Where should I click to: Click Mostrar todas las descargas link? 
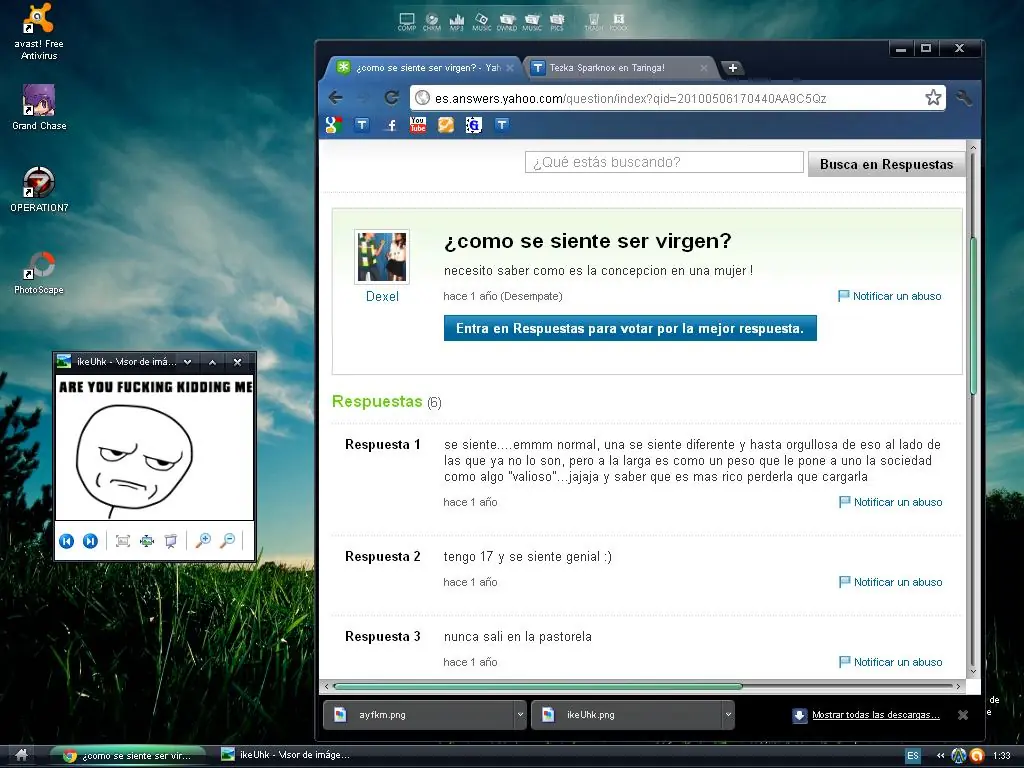876,715
